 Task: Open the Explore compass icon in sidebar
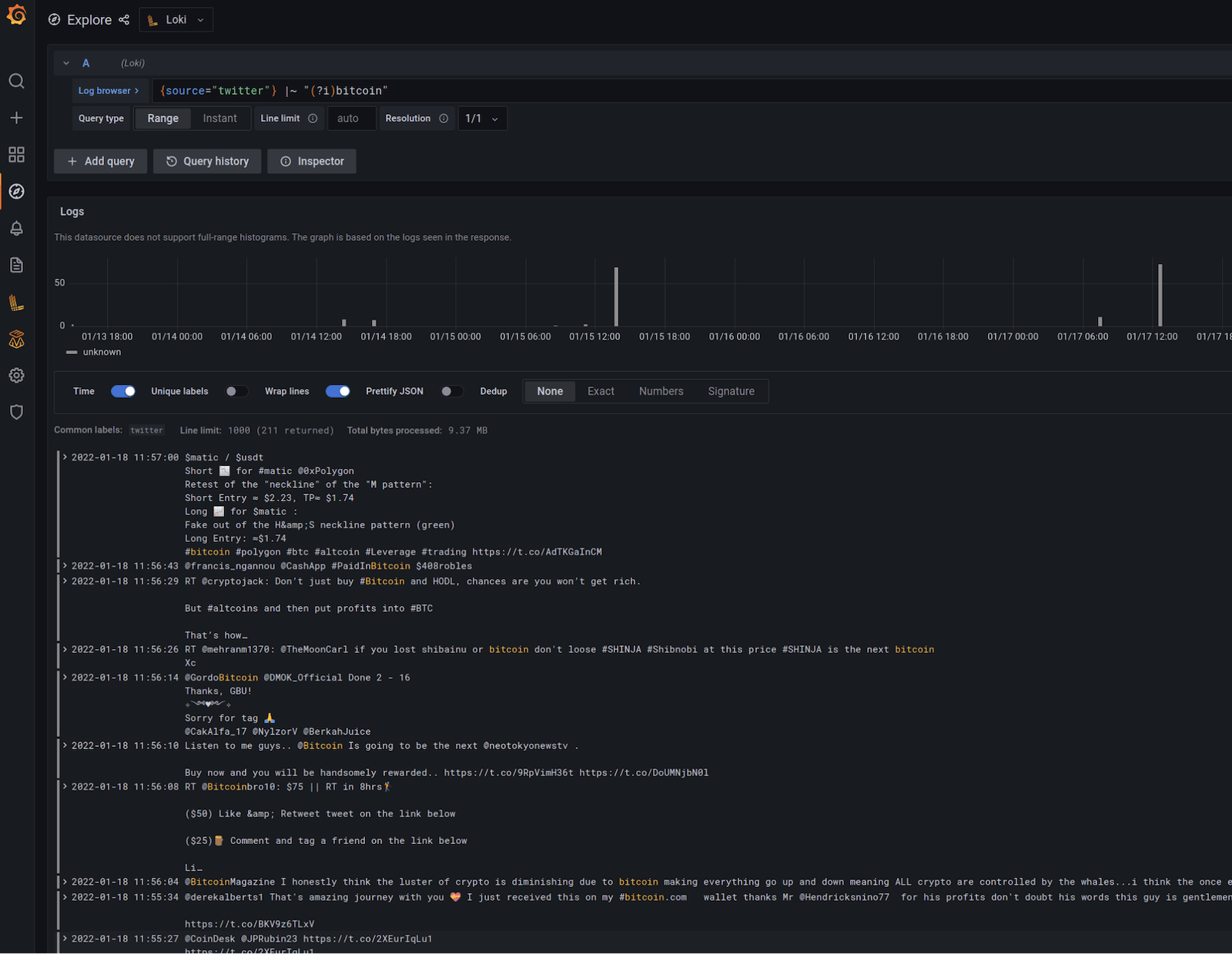[x=16, y=192]
